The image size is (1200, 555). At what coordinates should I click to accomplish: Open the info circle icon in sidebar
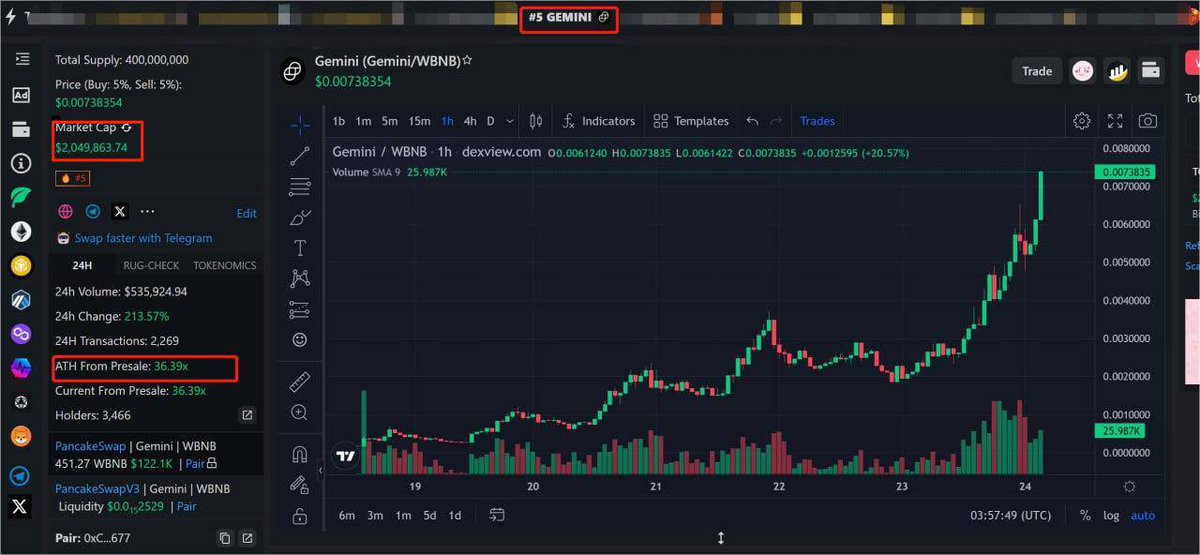(x=21, y=163)
